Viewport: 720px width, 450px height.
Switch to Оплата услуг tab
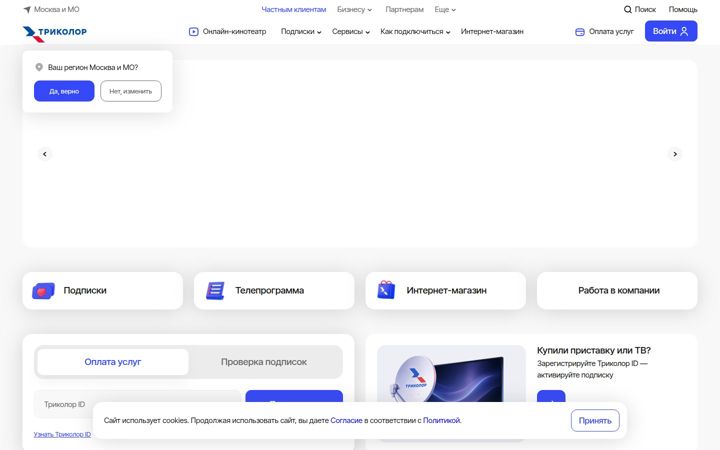112,362
